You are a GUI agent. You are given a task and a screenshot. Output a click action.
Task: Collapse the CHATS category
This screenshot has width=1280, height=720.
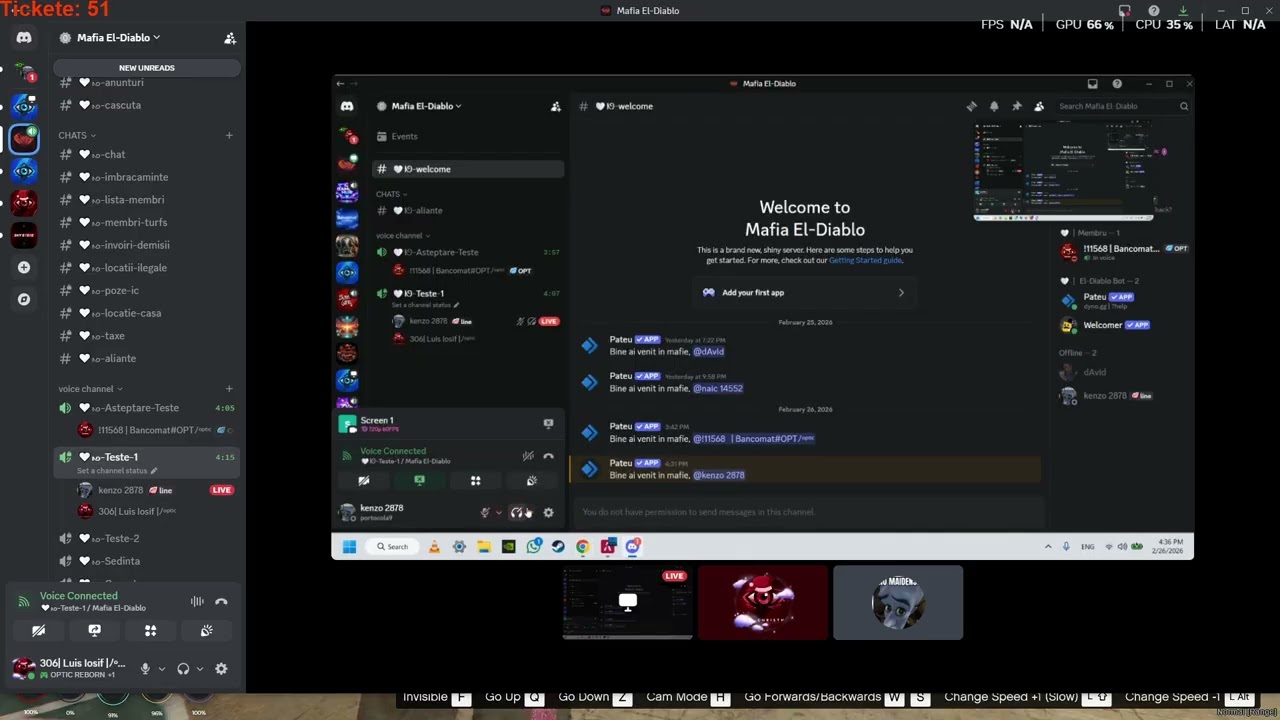(77, 135)
